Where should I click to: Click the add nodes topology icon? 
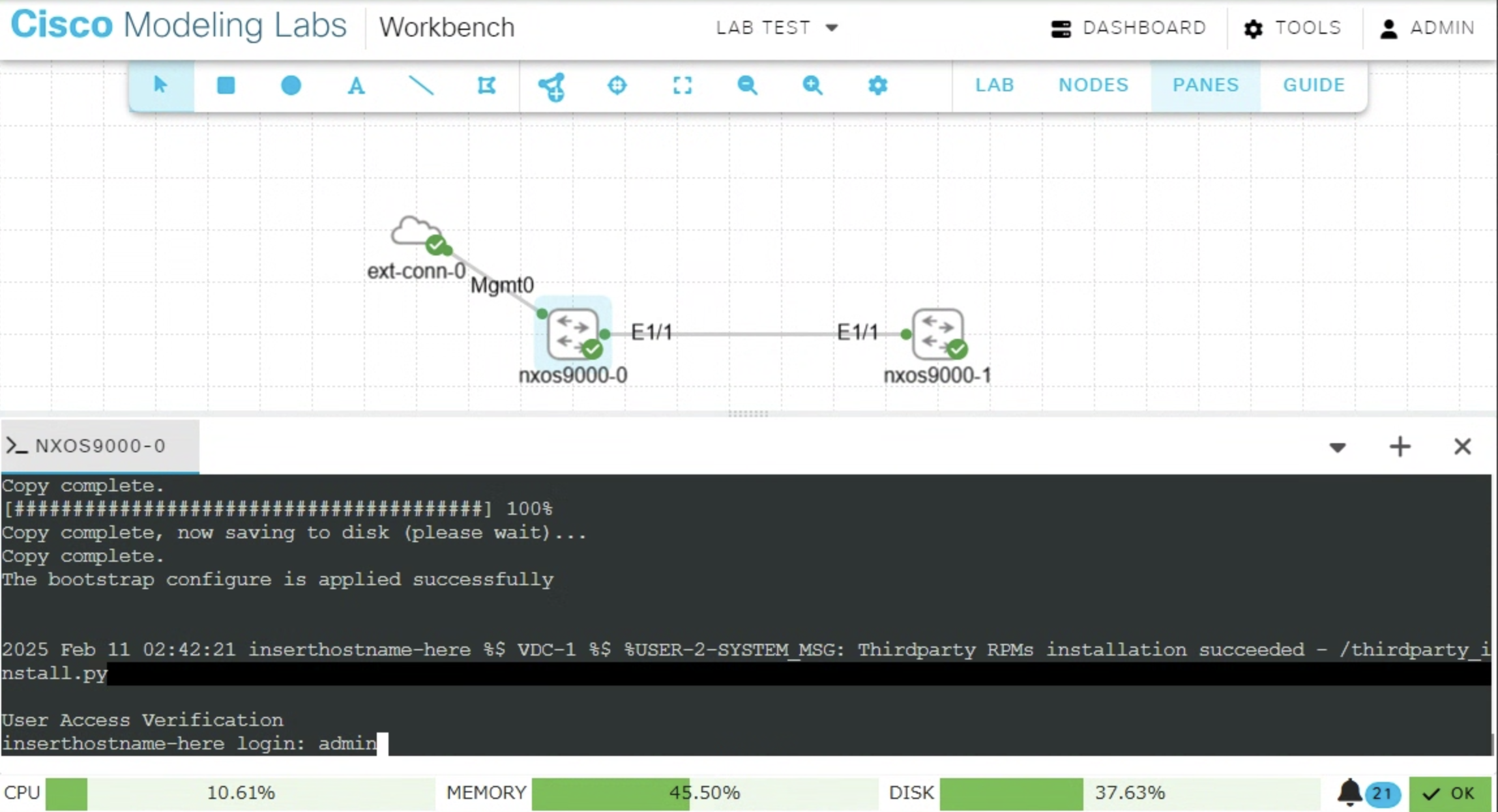coord(551,87)
